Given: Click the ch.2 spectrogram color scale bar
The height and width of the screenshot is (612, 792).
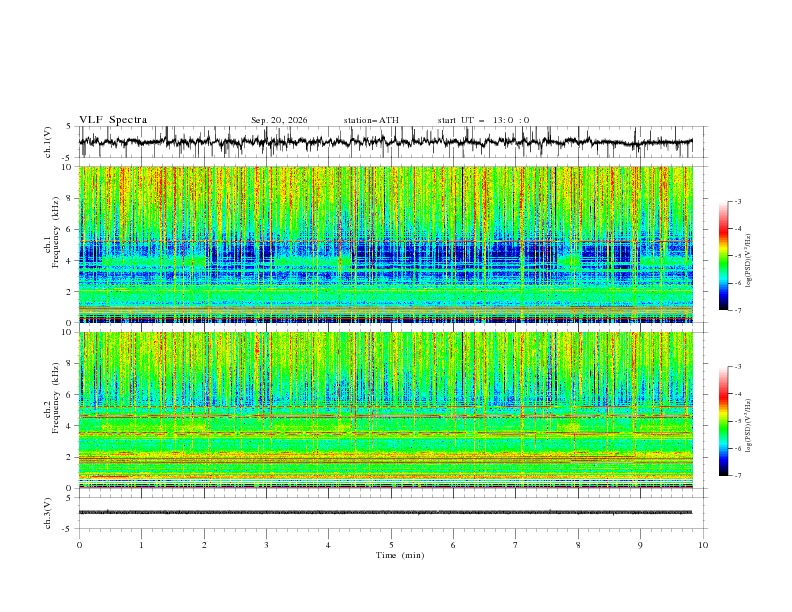Looking at the screenshot, I should click(x=723, y=421).
